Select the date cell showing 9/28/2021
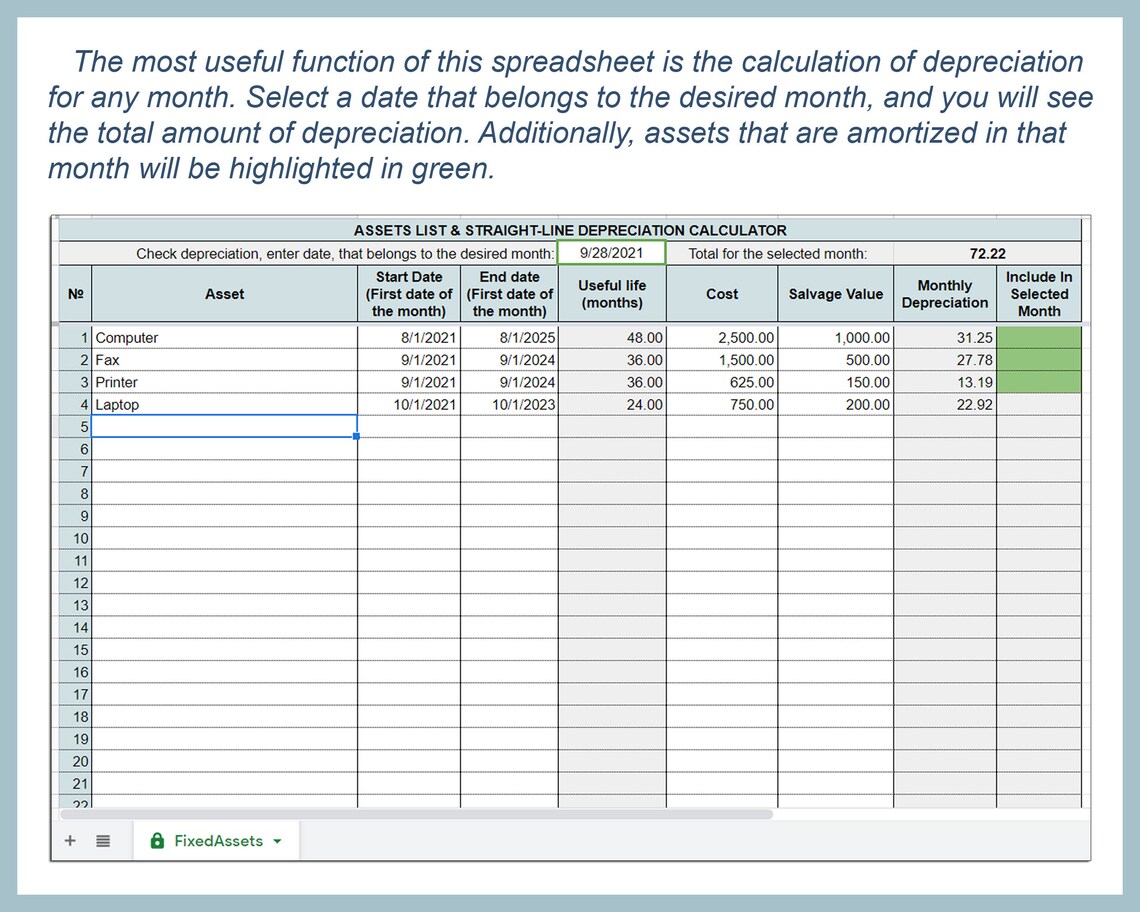This screenshot has height=912, width=1140. point(611,253)
